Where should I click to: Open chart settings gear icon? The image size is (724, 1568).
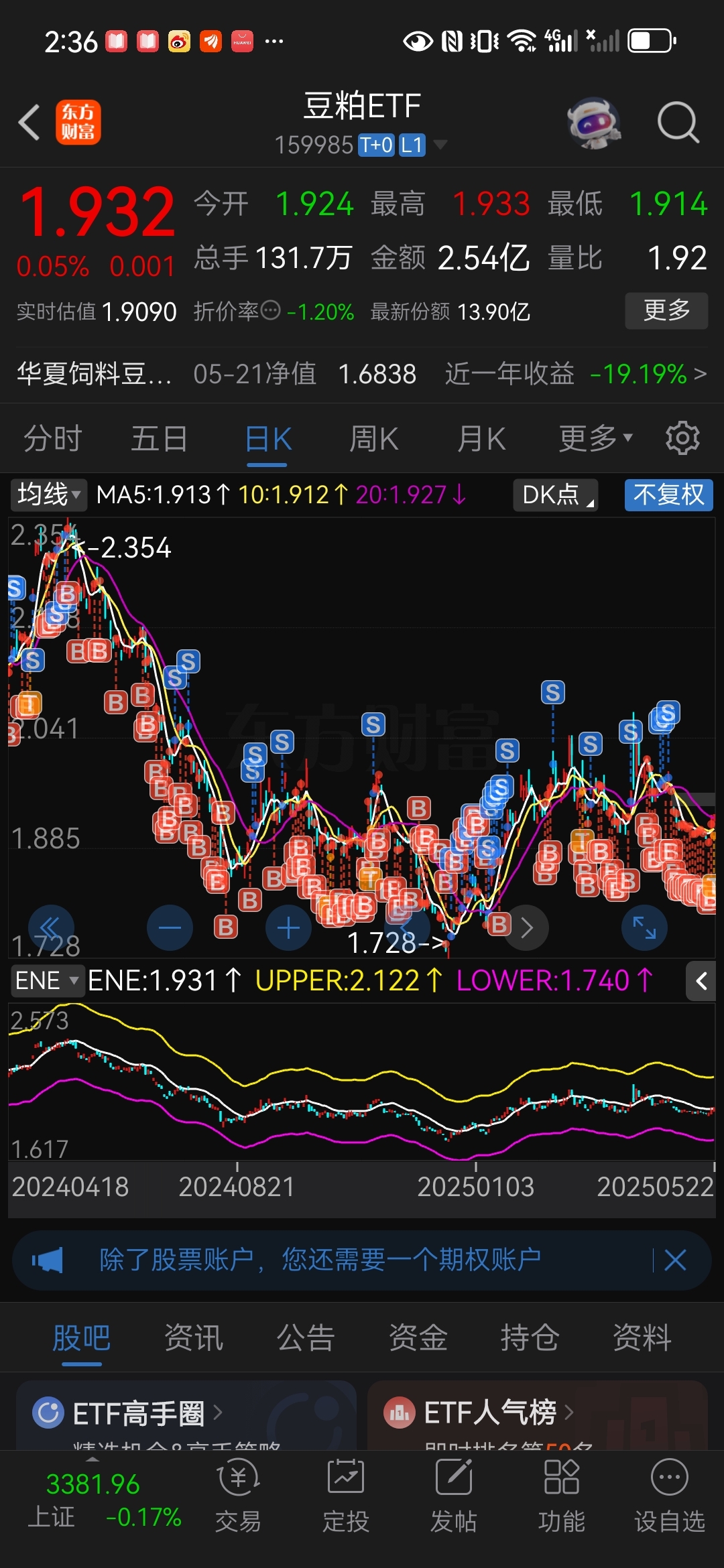pos(682,438)
